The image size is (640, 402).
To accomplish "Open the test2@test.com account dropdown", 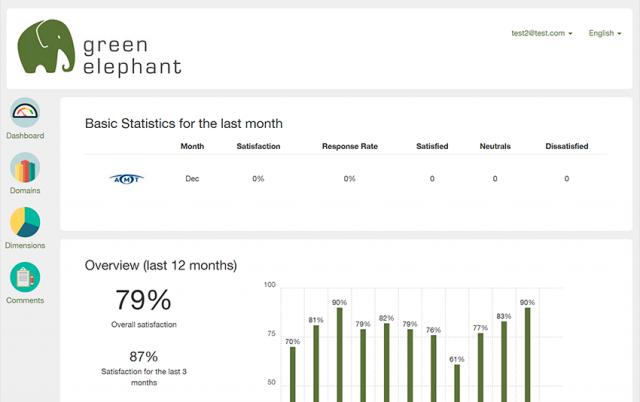I will click(542, 33).
